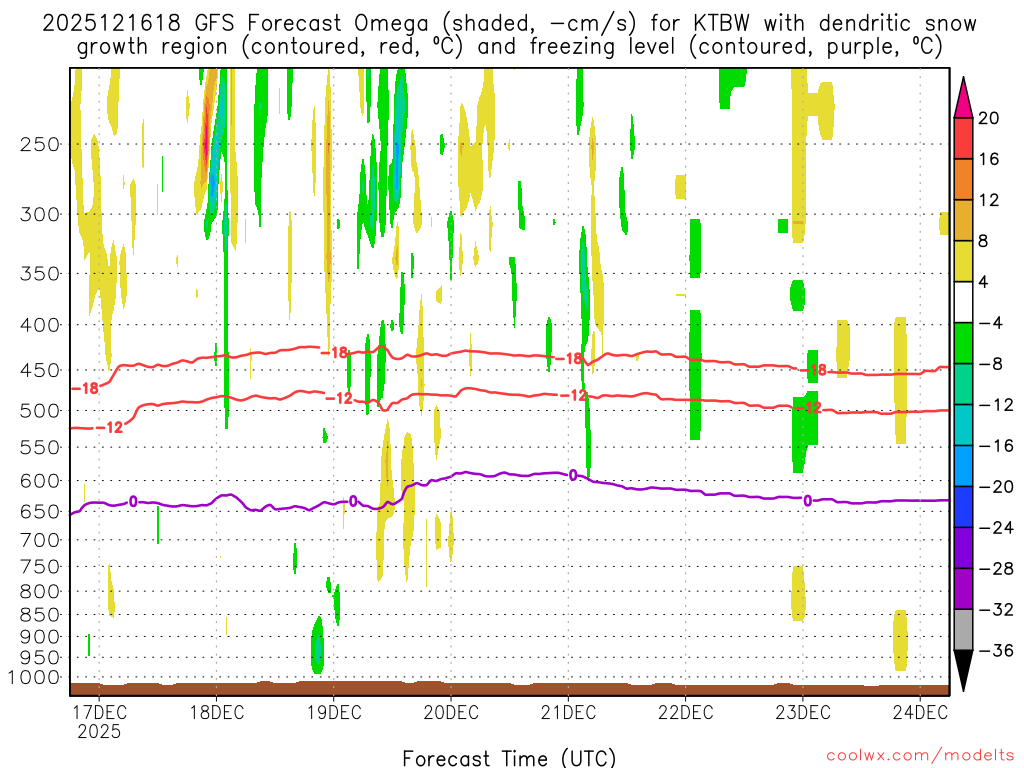Click the 300 pressure level label
1024x768 pixels.
40,214
